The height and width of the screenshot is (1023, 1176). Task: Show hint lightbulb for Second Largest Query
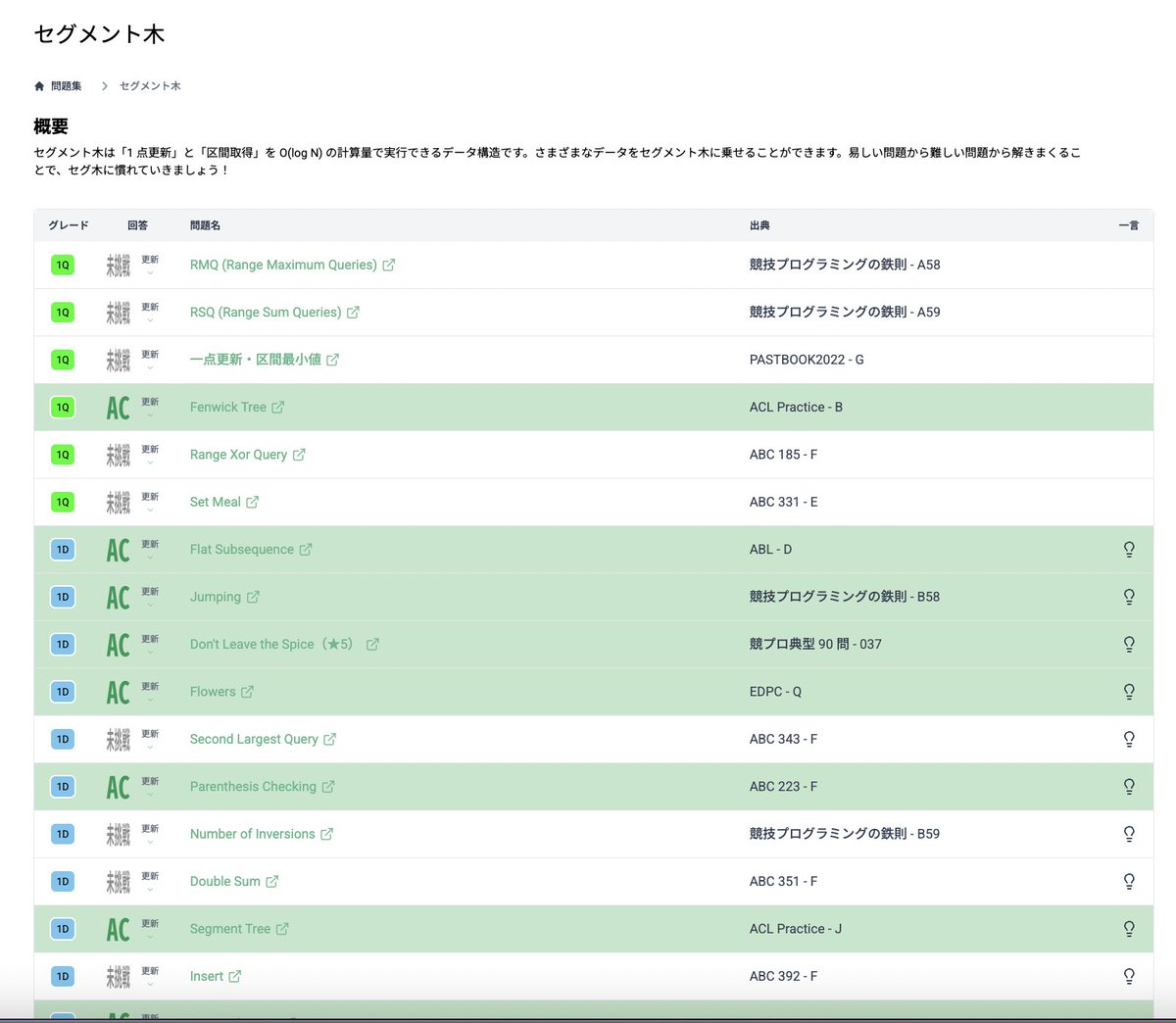coord(1129,739)
